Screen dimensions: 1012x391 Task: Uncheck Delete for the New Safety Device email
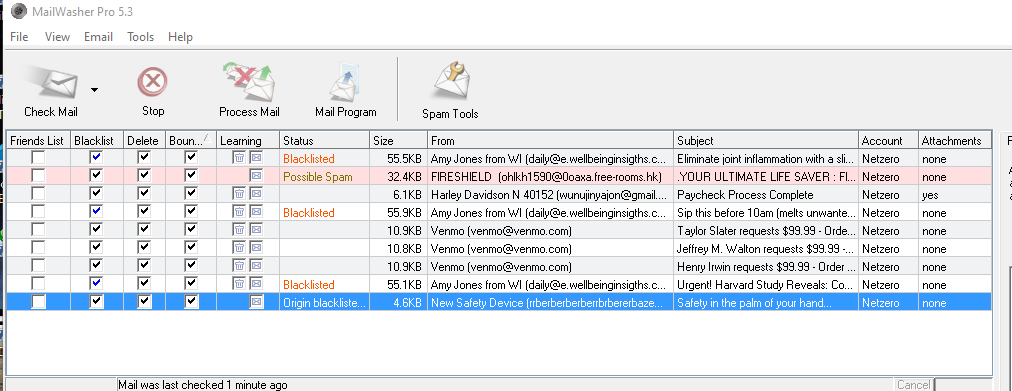click(144, 302)
